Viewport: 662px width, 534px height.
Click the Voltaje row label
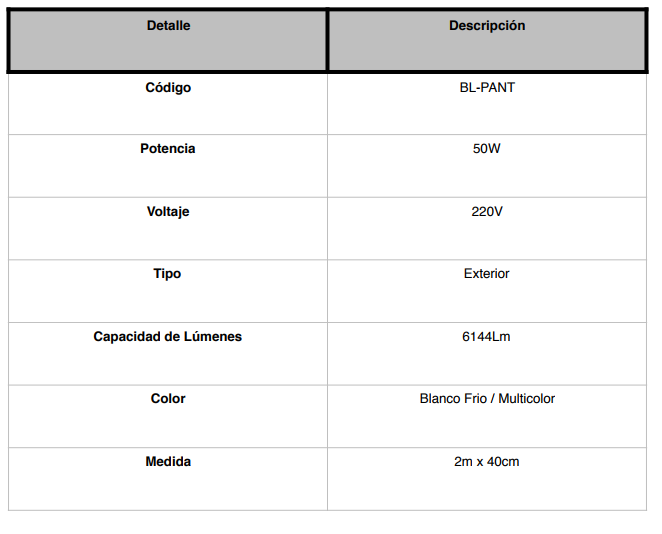pyautogui.click(x=168, y=211)
